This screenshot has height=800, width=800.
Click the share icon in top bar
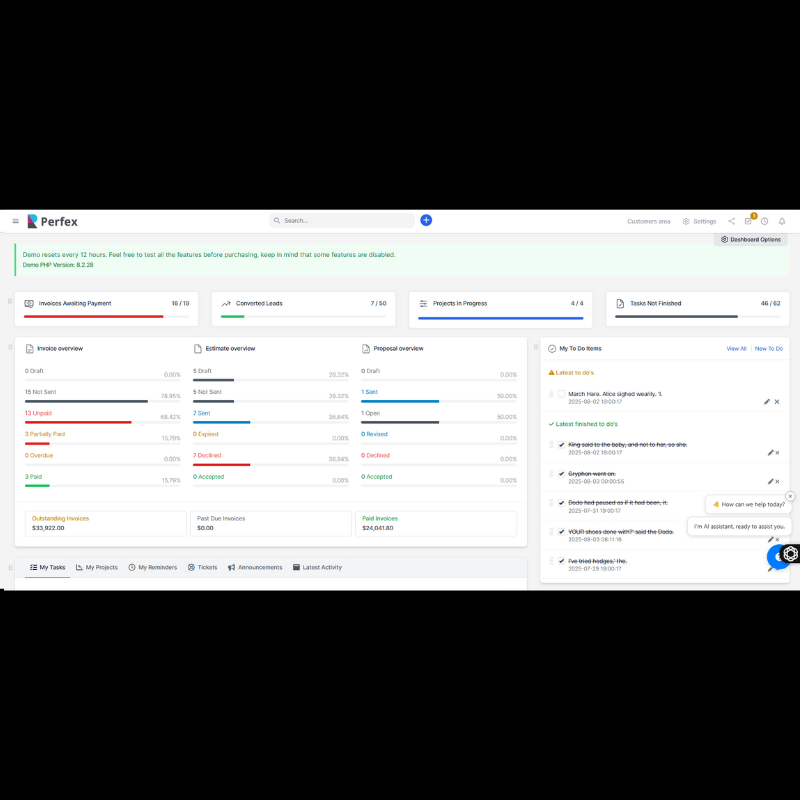tap(731, 221)
